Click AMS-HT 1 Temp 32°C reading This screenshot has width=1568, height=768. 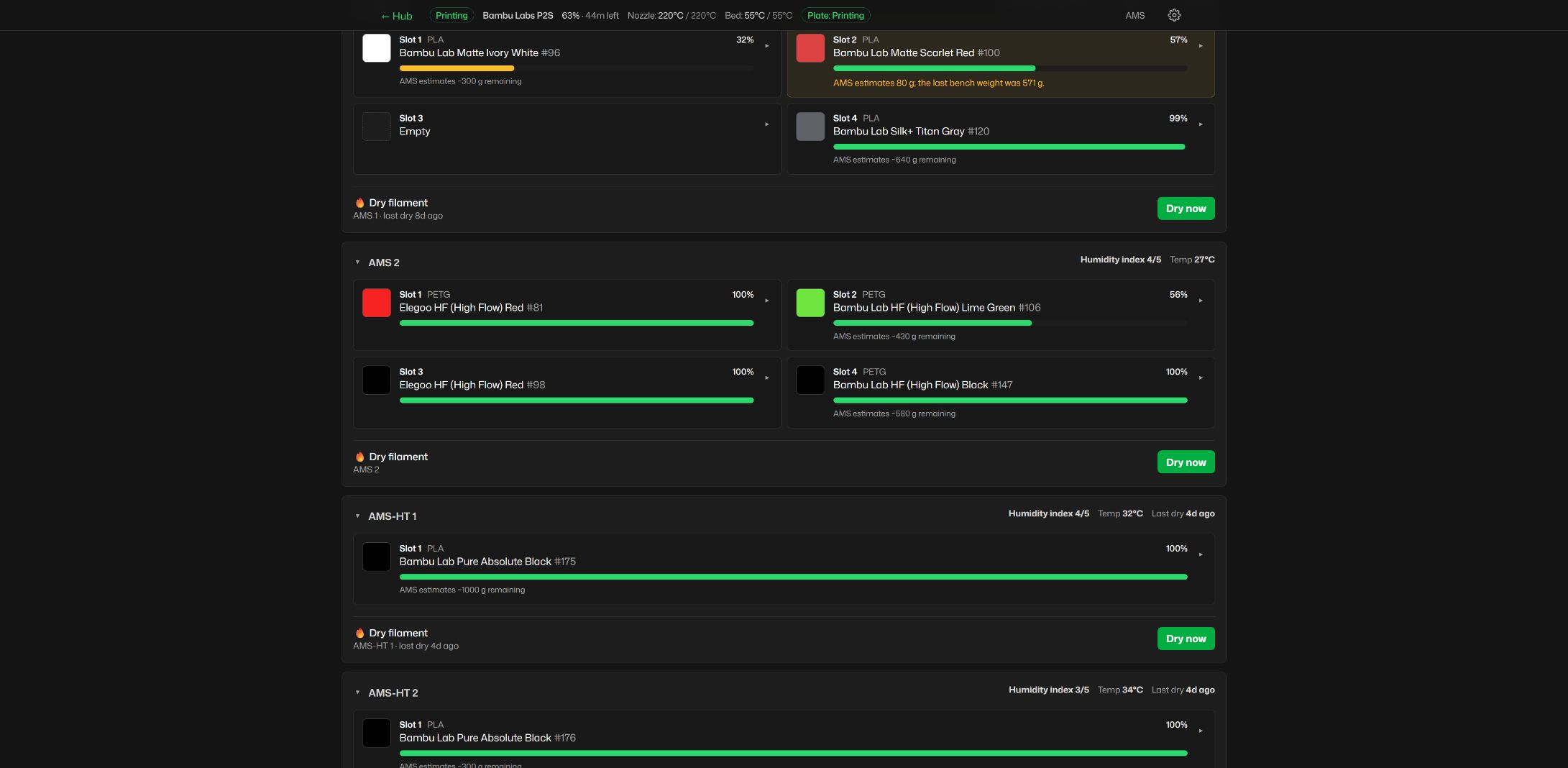pyautogui.click(x=1120, y=513)
